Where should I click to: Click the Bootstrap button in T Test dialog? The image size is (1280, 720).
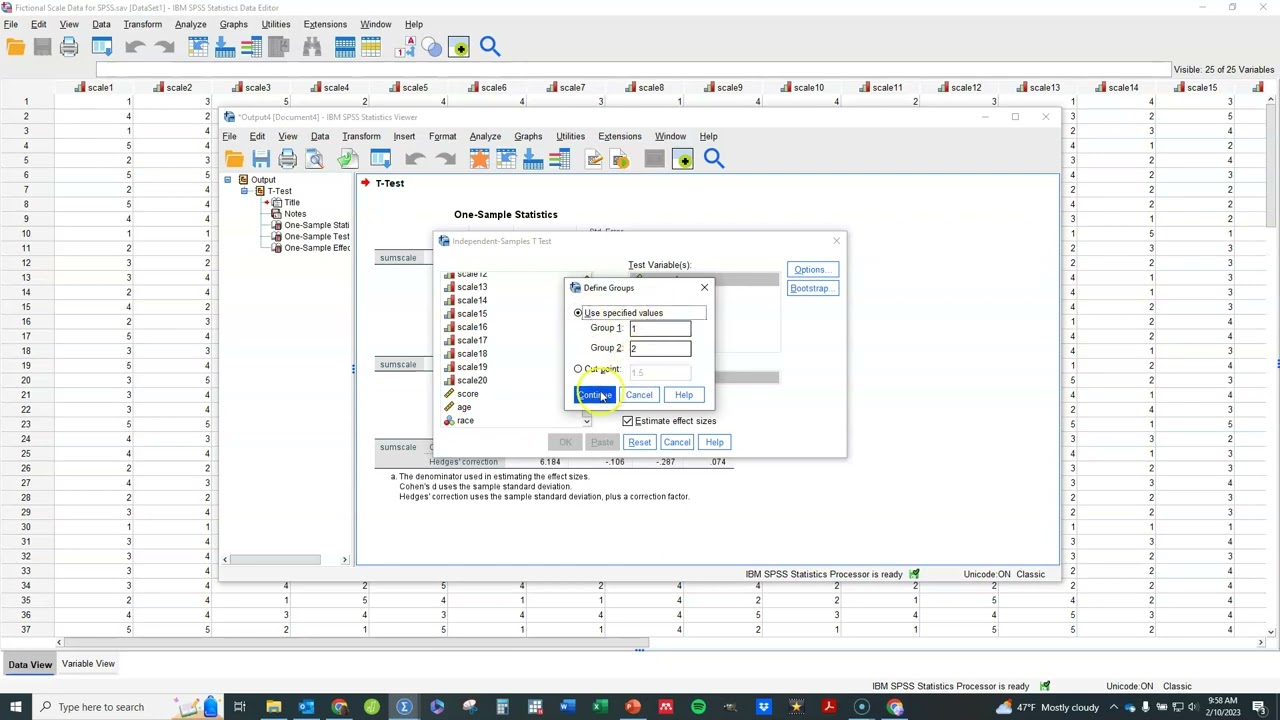[811, 289]
